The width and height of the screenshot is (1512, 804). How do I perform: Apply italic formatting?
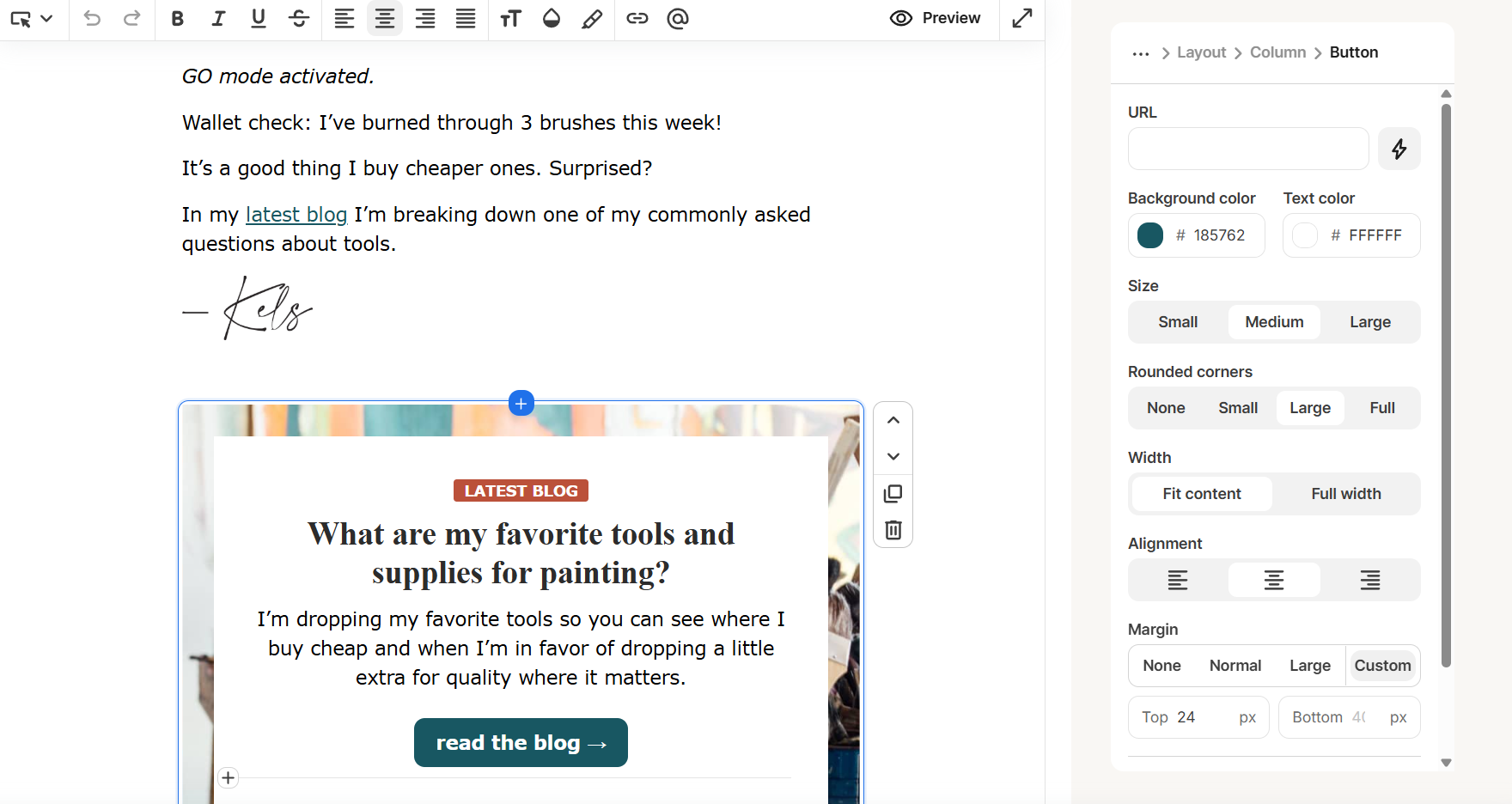click(218, 18)
